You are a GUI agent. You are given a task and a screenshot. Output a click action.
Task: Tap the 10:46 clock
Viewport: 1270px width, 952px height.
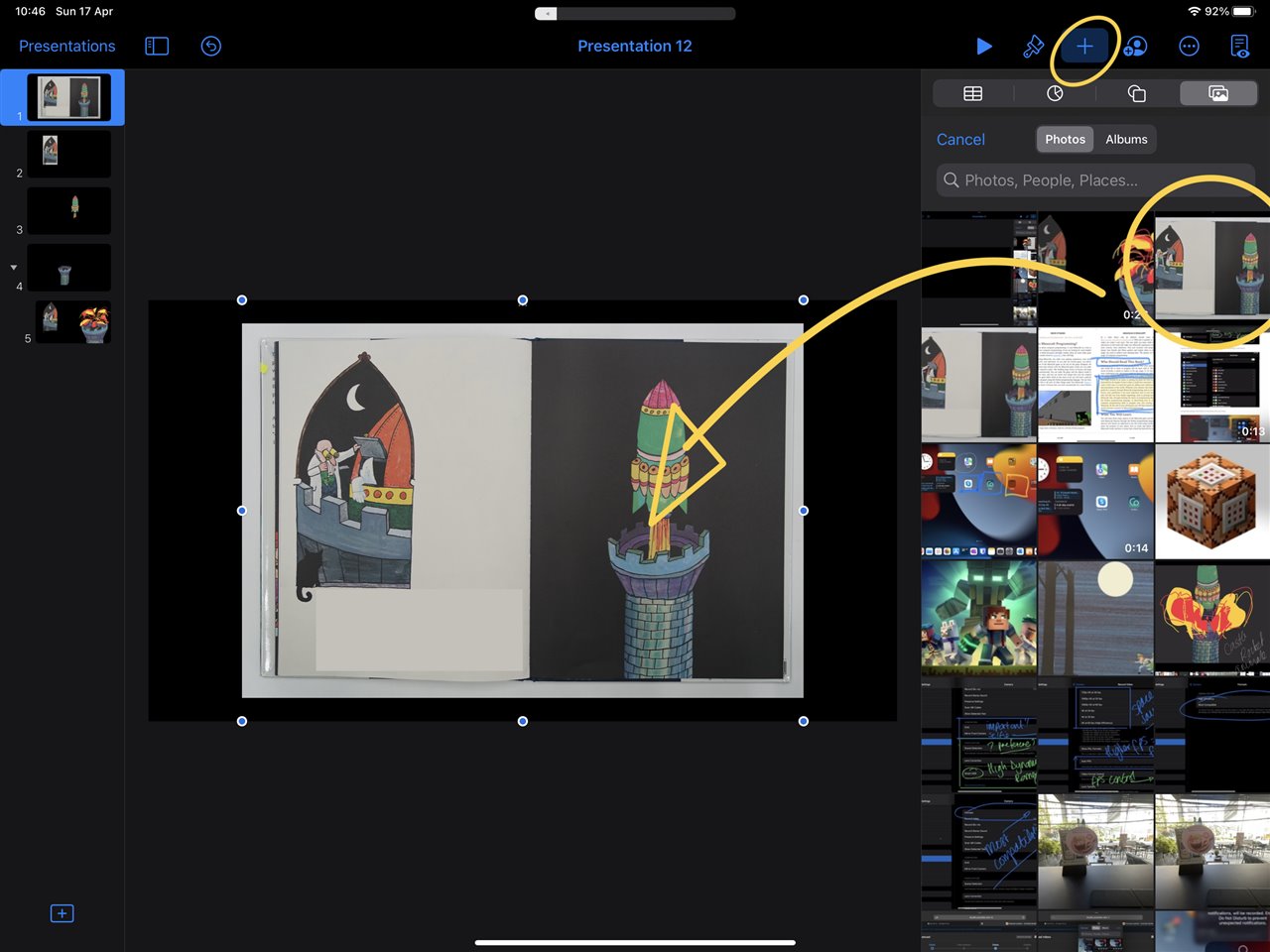30,11
